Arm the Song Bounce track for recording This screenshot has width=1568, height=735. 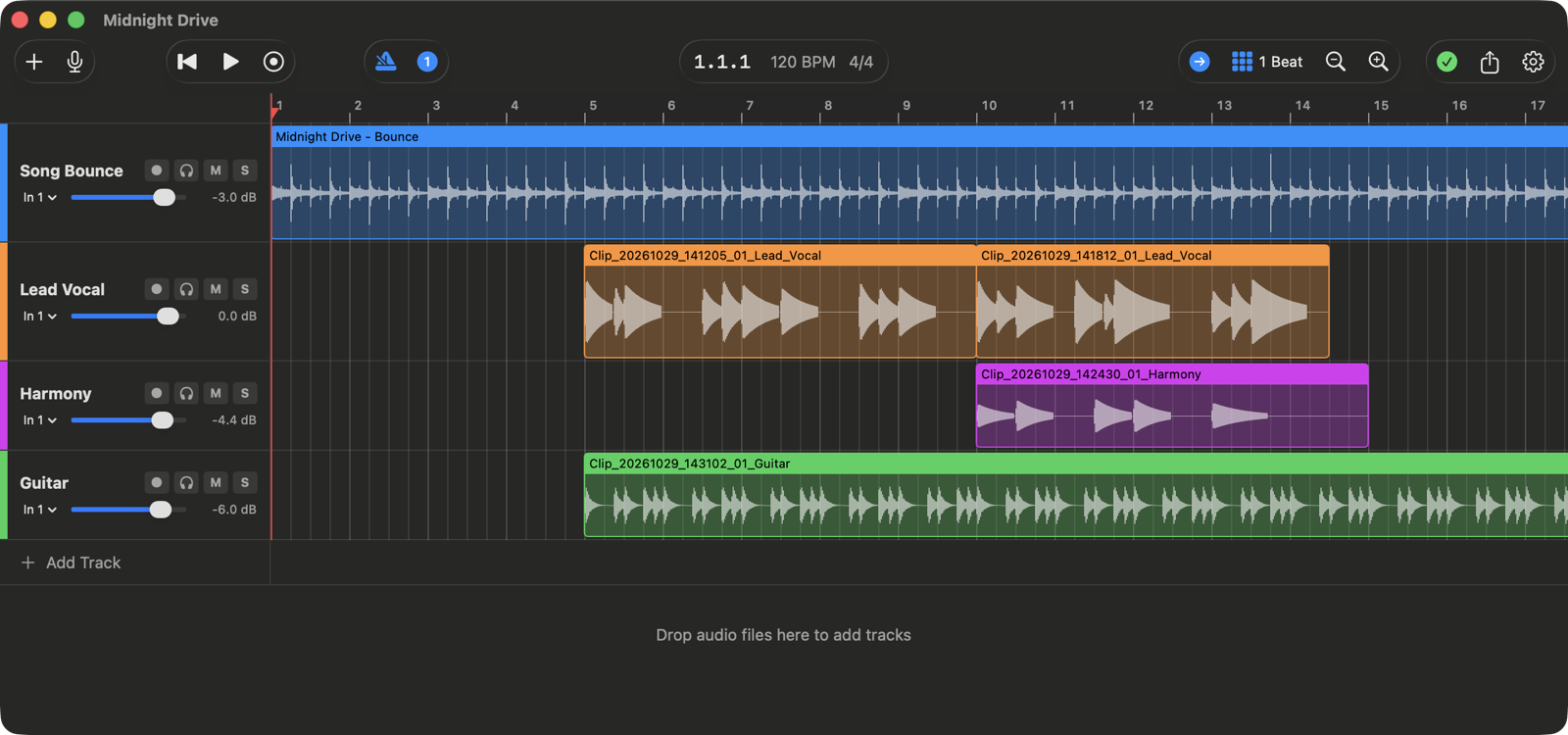click(x=156, y=171)
